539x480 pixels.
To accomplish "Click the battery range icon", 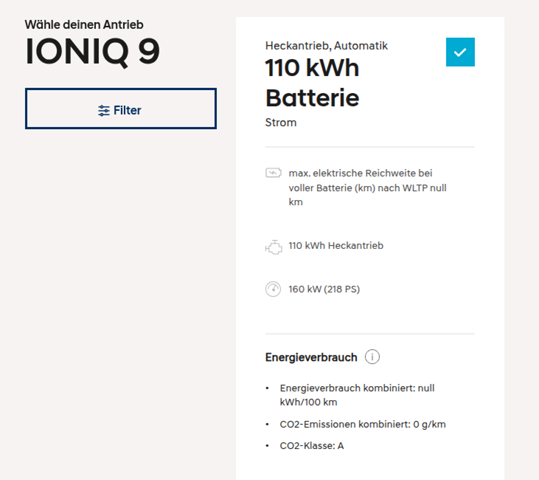I will point(273,173).
